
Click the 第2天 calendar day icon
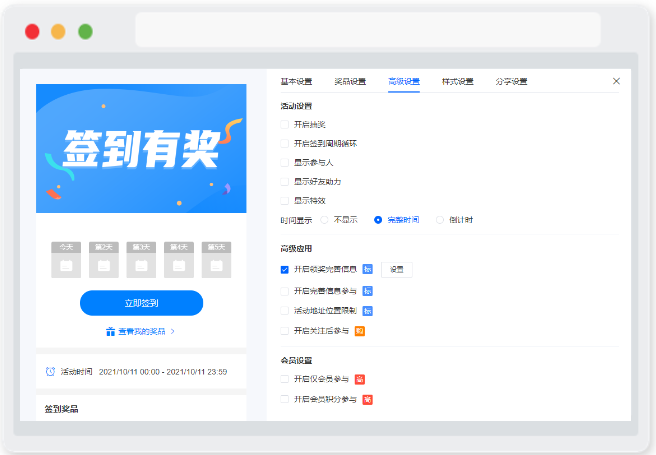[x=104, y=260]
